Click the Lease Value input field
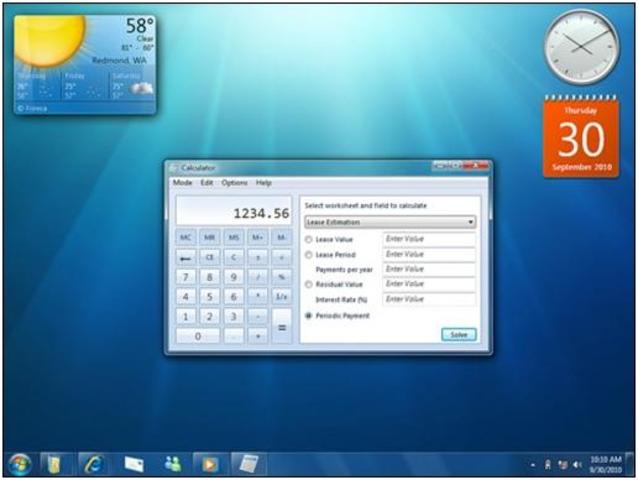This screenshot has width=638, height=480. 429,239
